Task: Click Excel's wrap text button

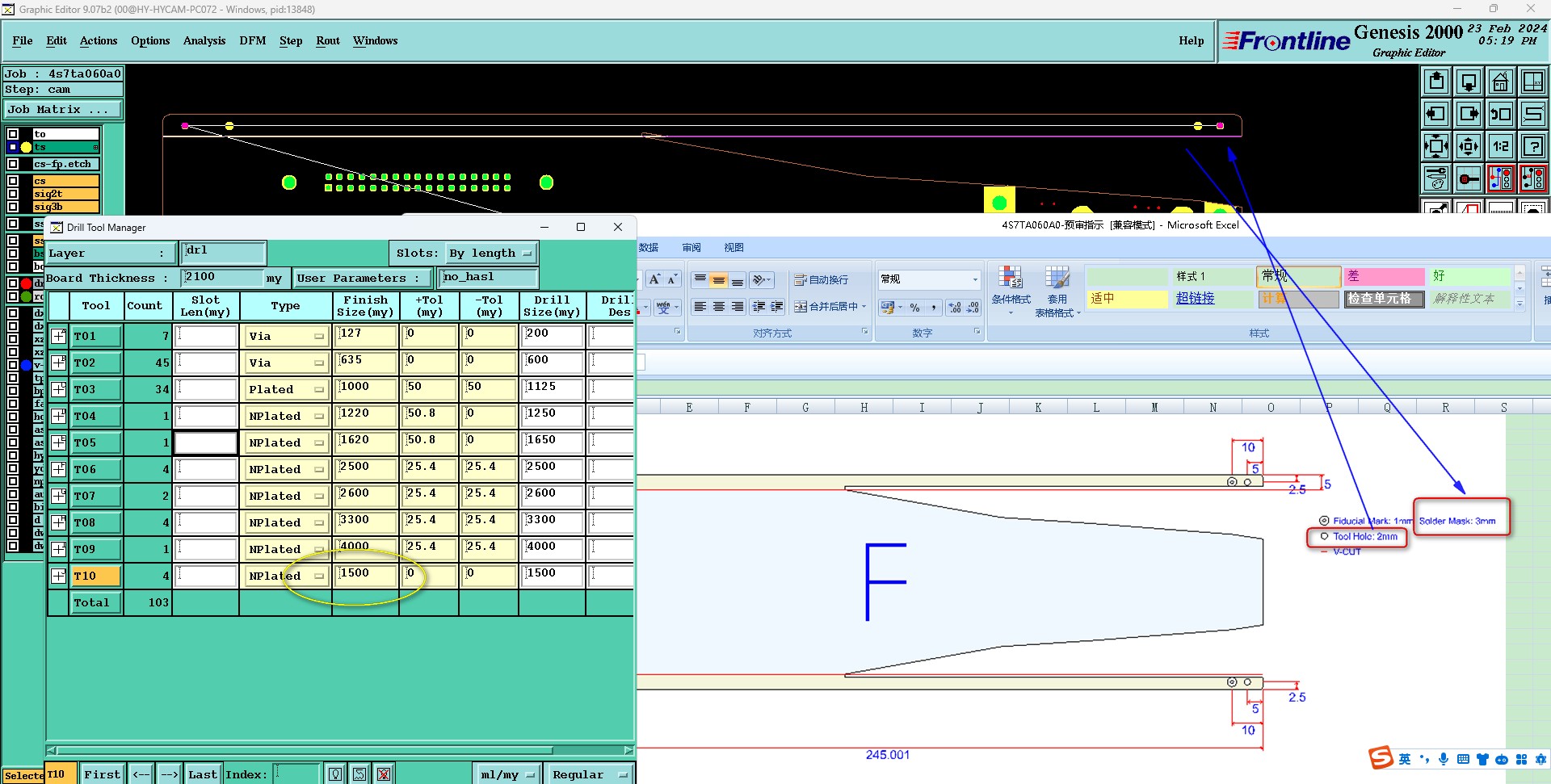Action: point(822,280)
